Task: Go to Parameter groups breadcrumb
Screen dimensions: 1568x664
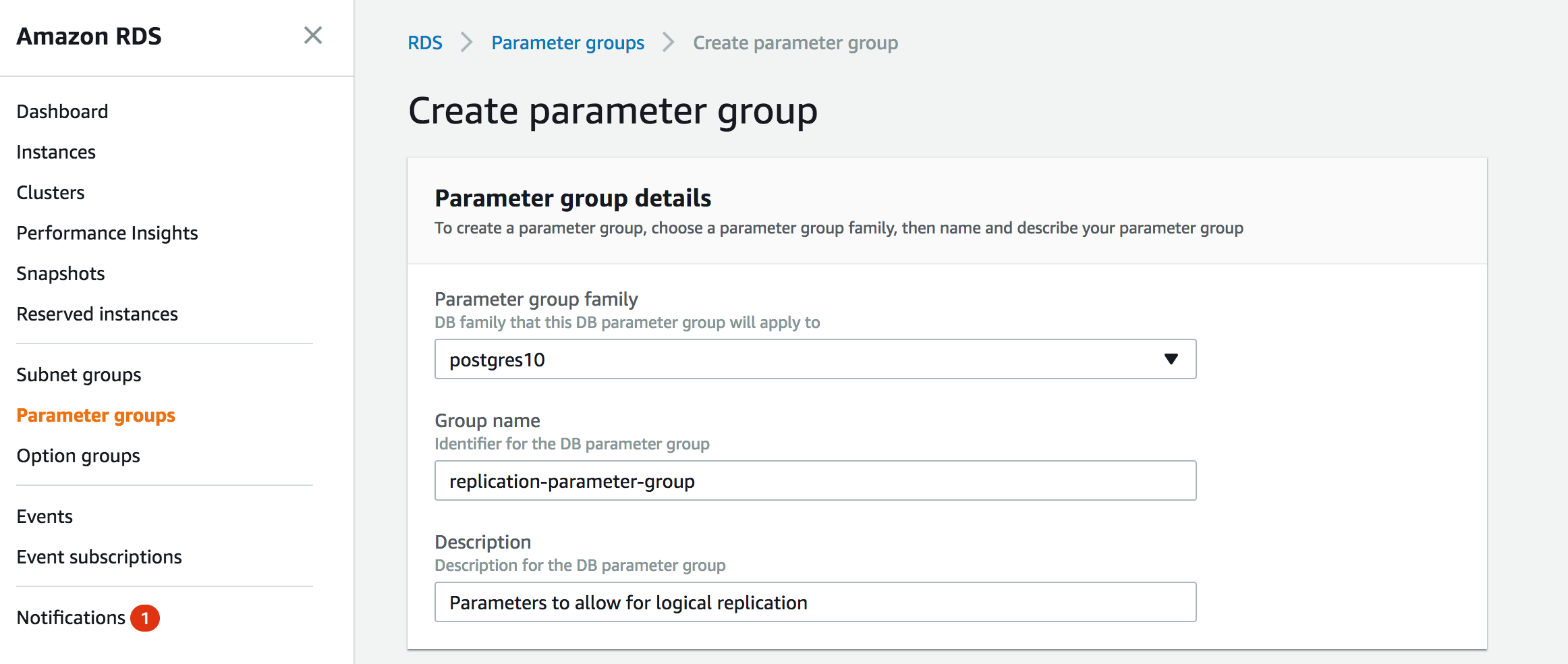Action: 567,43
